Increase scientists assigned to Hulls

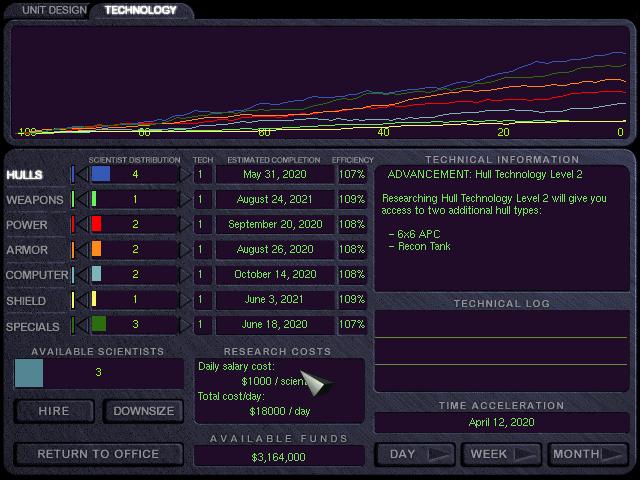pyautogui.click(x=184, y=175)
